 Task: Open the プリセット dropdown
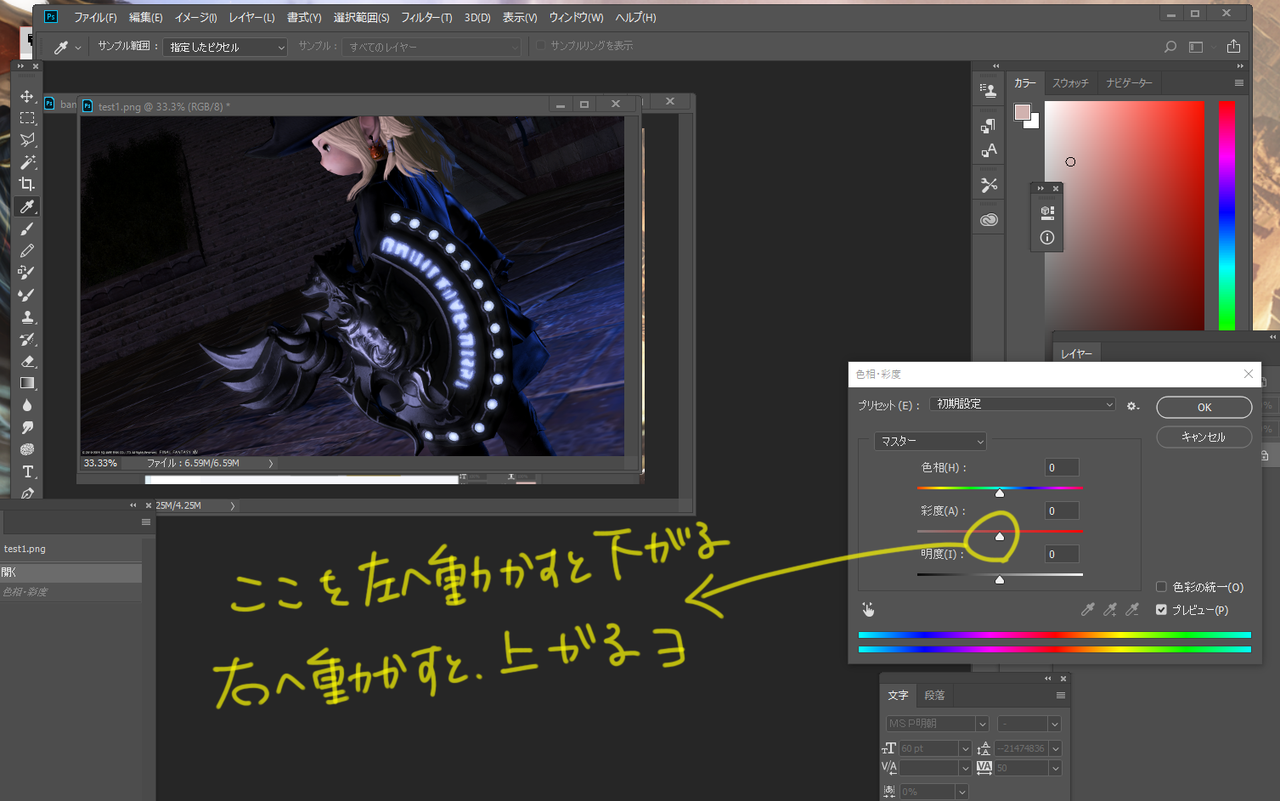pos(1022,404)
